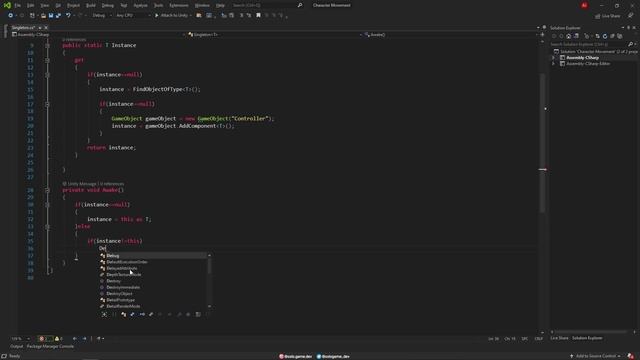Open the Awake() member navigation dropdown
The image size is (640, 360).
pyautogui.click(x=451, y=35)
